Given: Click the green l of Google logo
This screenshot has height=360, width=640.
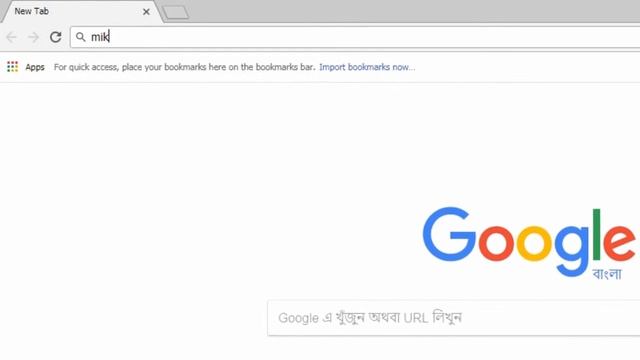Looking at the screenshot, I should [596, 235].
